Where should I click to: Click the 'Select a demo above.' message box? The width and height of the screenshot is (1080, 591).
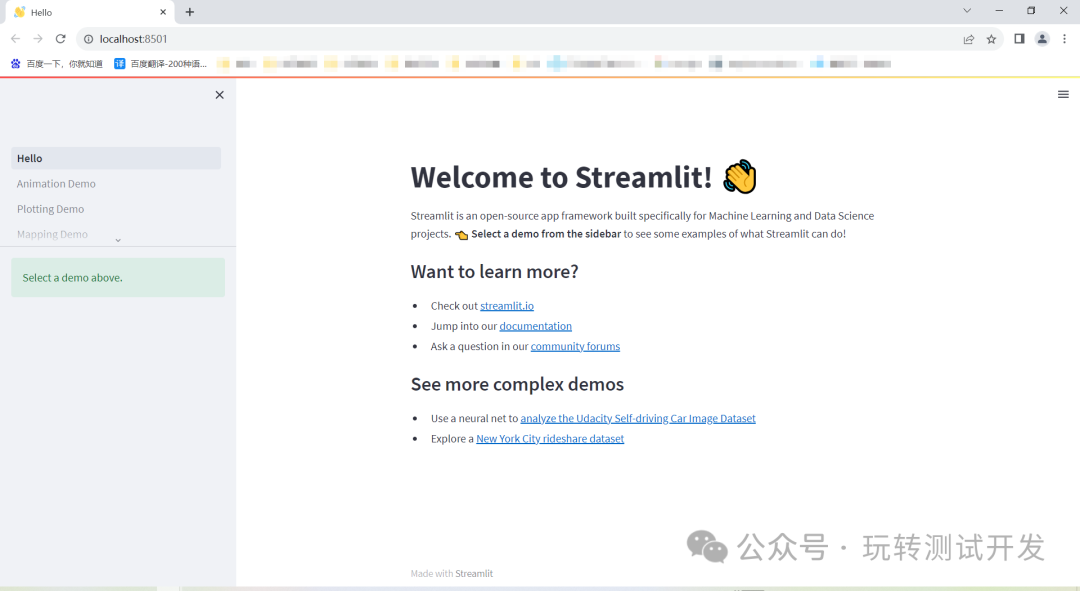tap(118, 278)
